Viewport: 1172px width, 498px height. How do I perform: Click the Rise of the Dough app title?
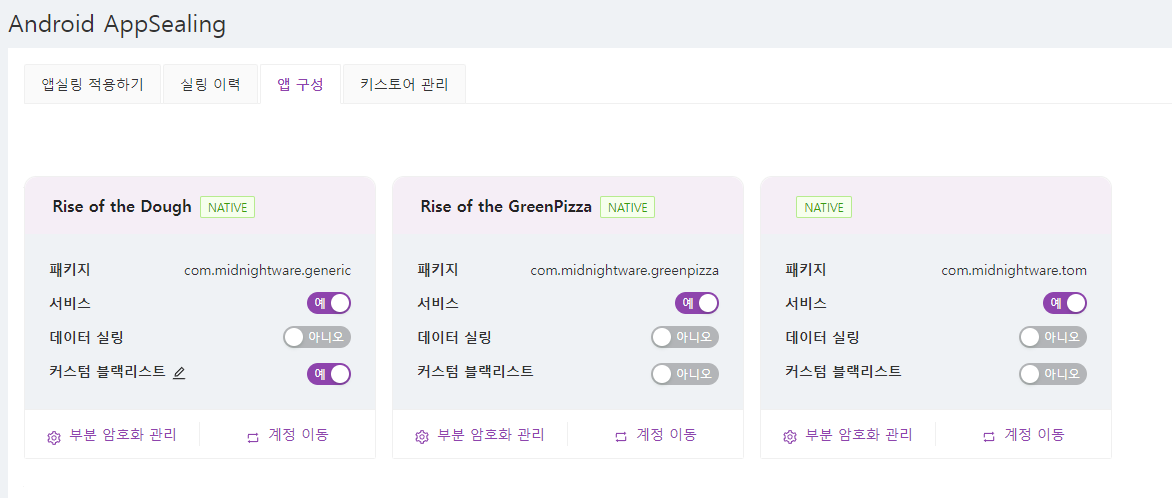click(122, 207)
